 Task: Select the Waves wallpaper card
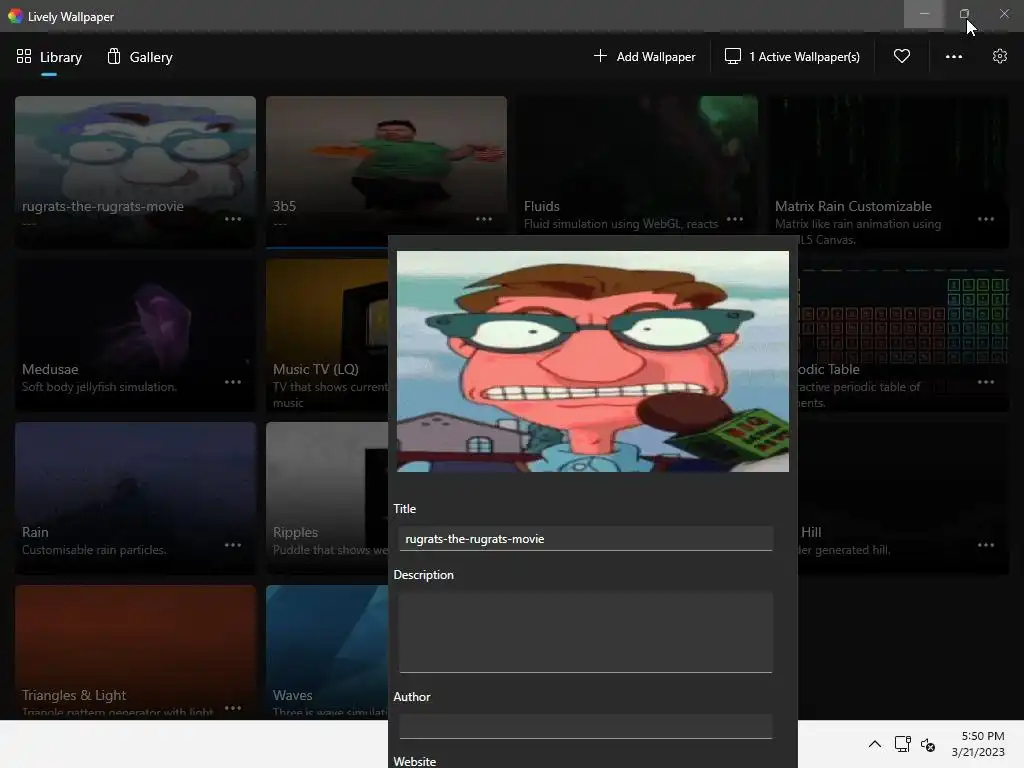tap(327, 652)
